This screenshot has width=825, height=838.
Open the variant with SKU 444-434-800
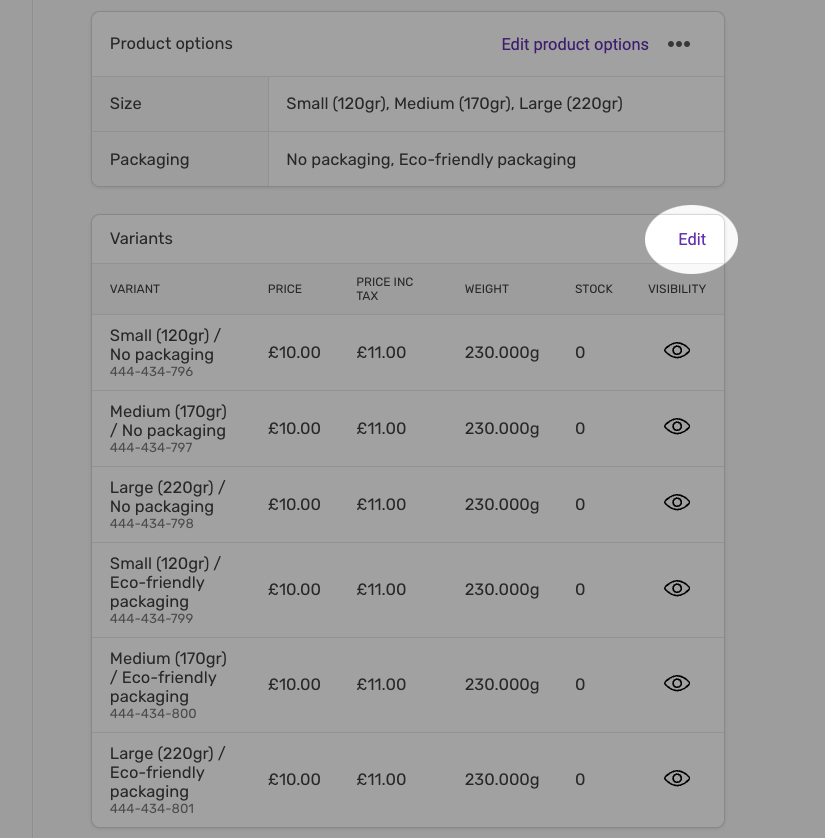(408, 685)
